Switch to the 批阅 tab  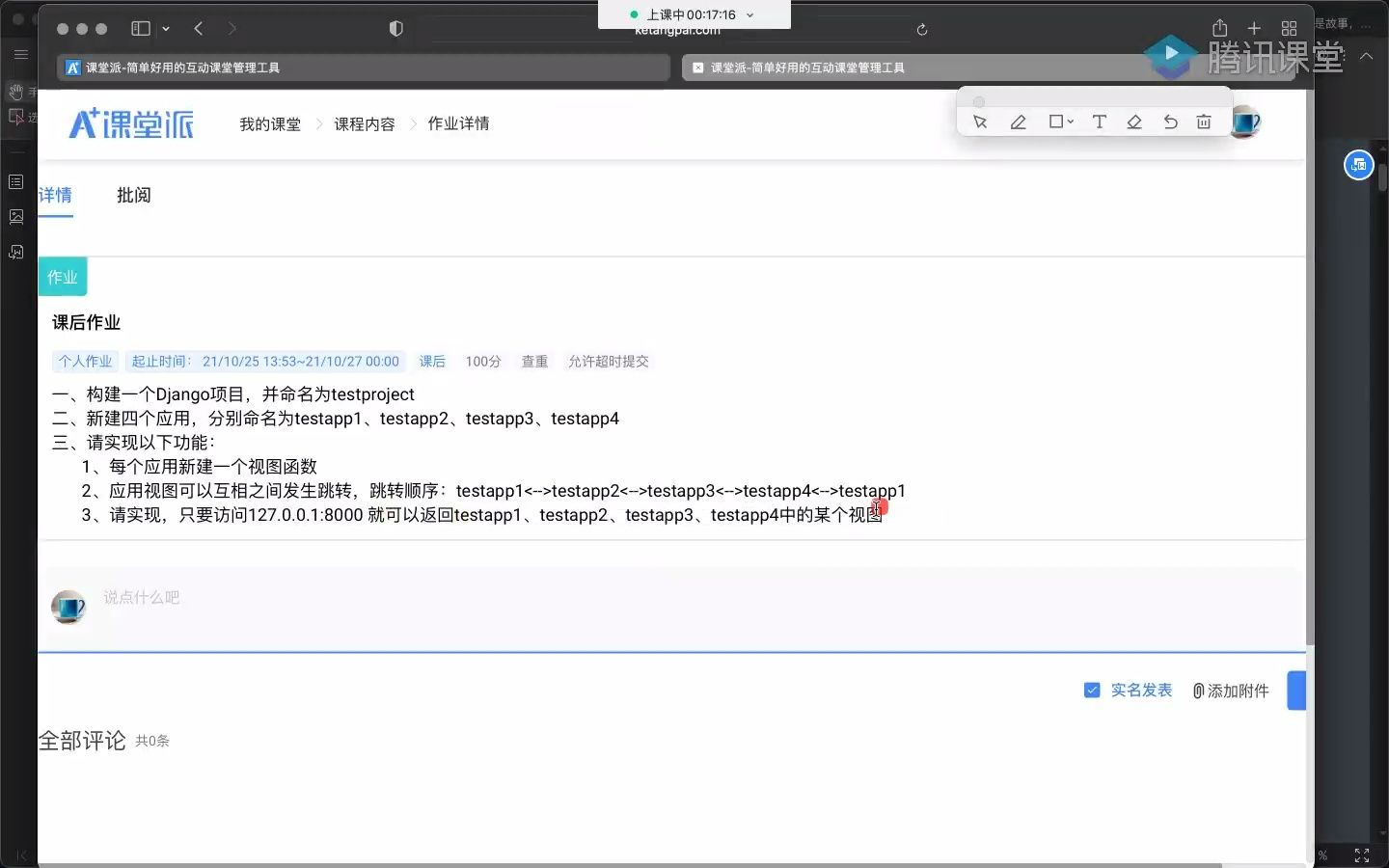point(133,196)
